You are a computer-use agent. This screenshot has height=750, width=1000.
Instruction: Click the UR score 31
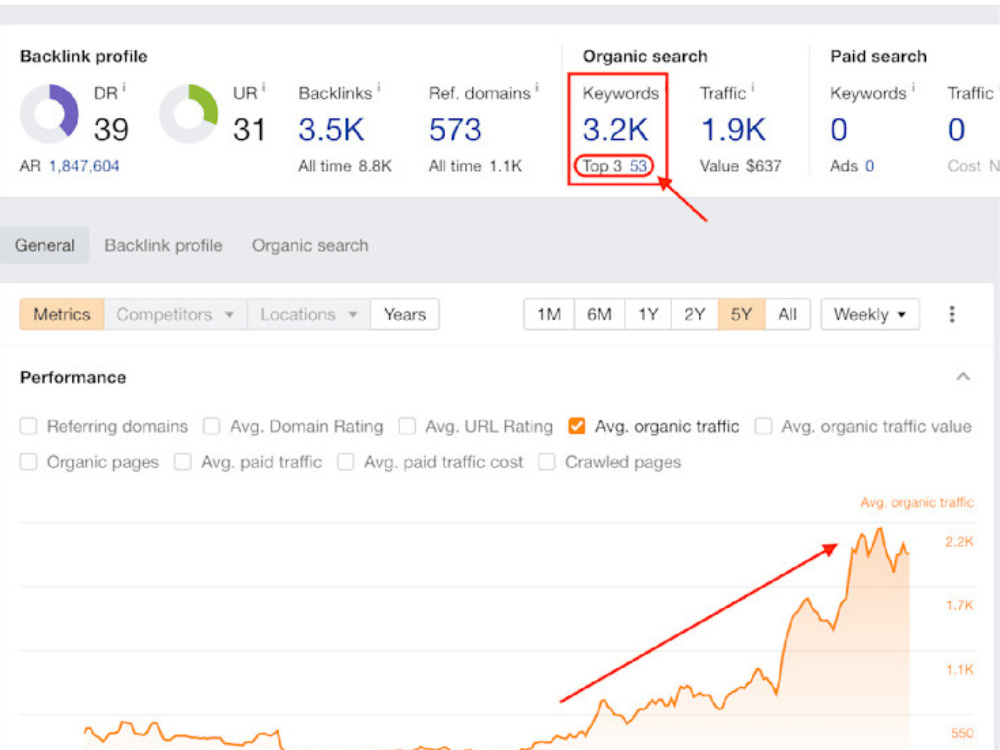click(249, 130)
